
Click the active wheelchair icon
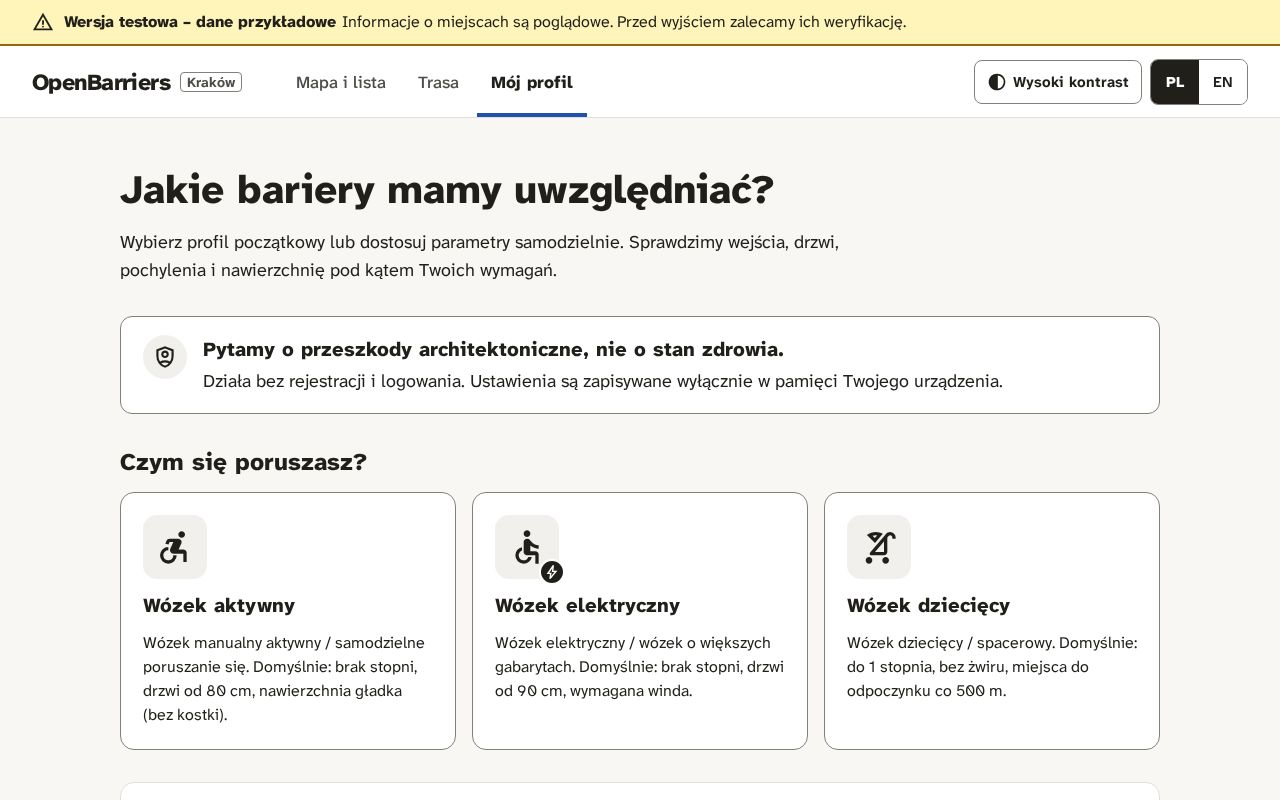[x=174, y=547]
